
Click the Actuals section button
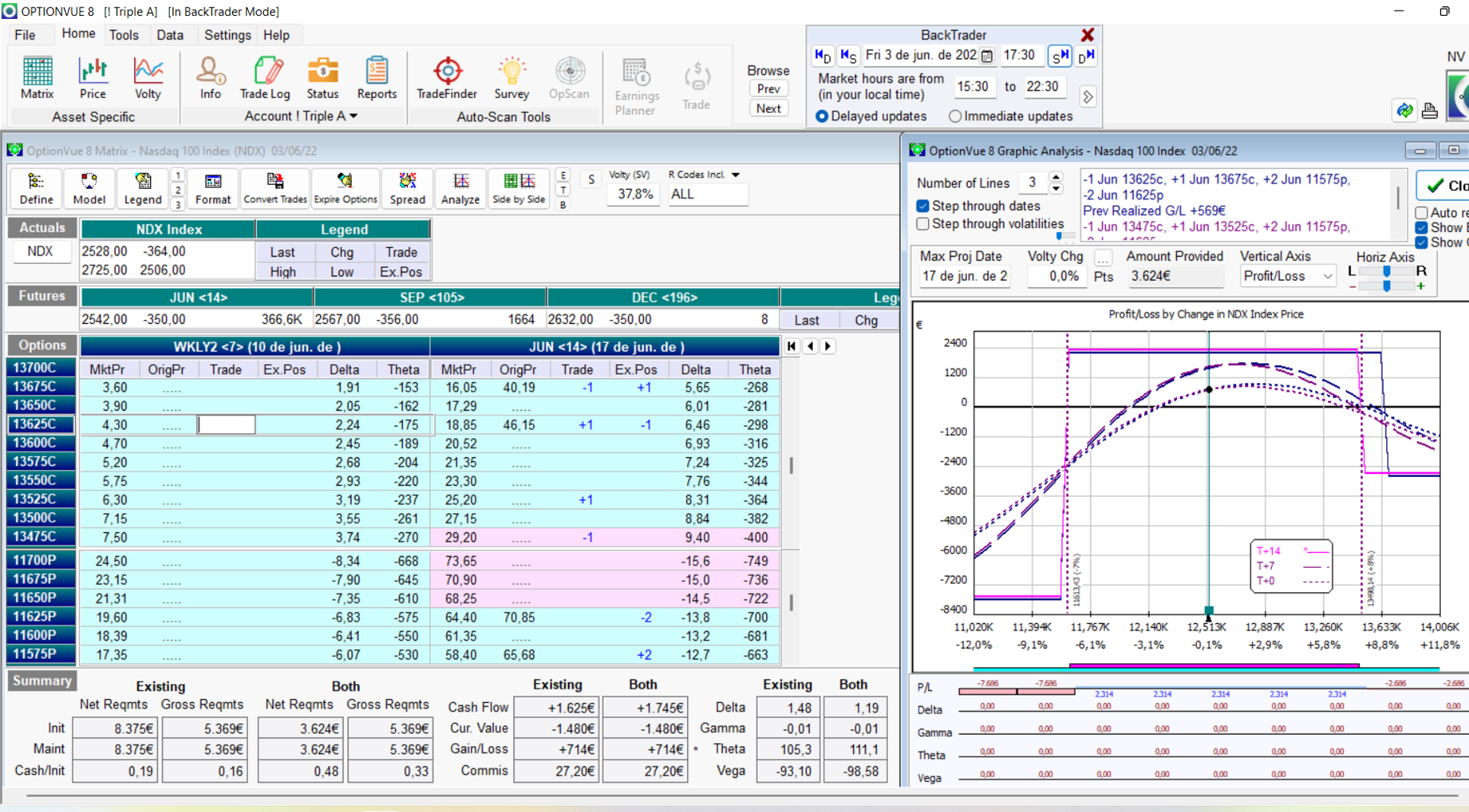pyautogui.click(x=42, y=227)
